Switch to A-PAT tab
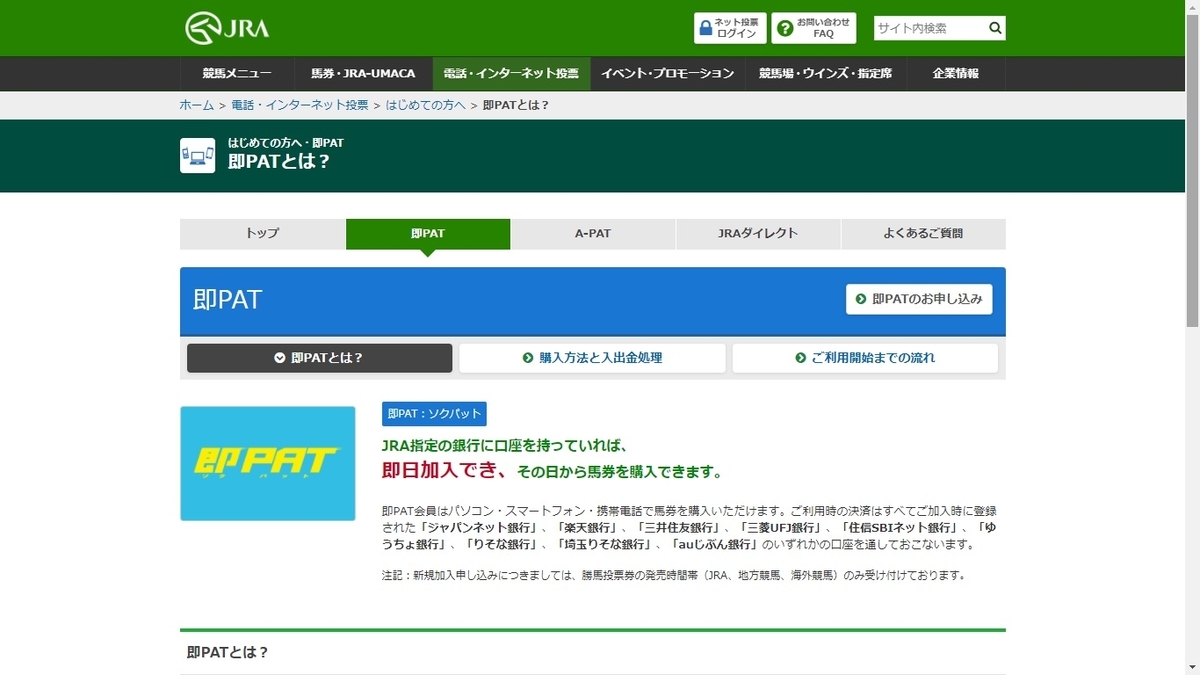This screenshot has width=1200, height=675. 593,234
